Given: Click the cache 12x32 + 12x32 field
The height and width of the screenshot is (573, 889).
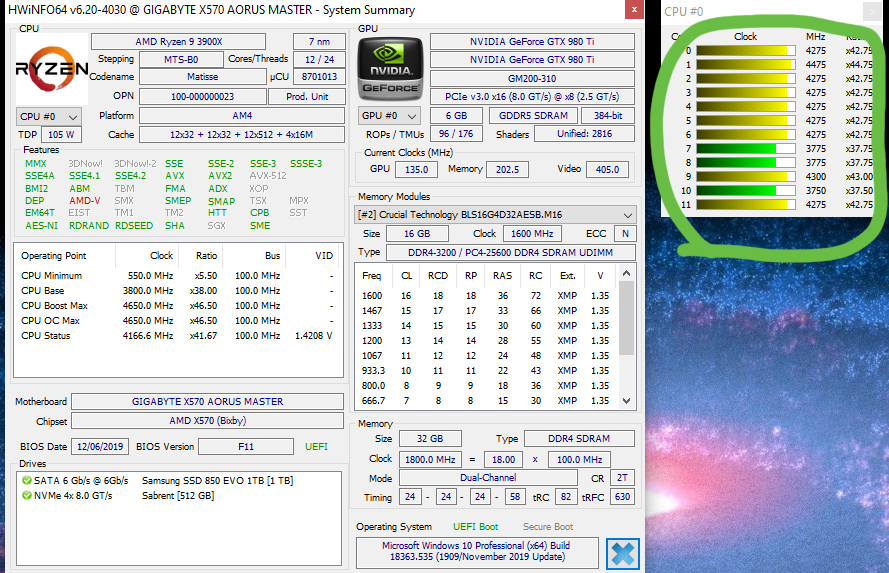Looking at the screenshot, I should point(242,134).
